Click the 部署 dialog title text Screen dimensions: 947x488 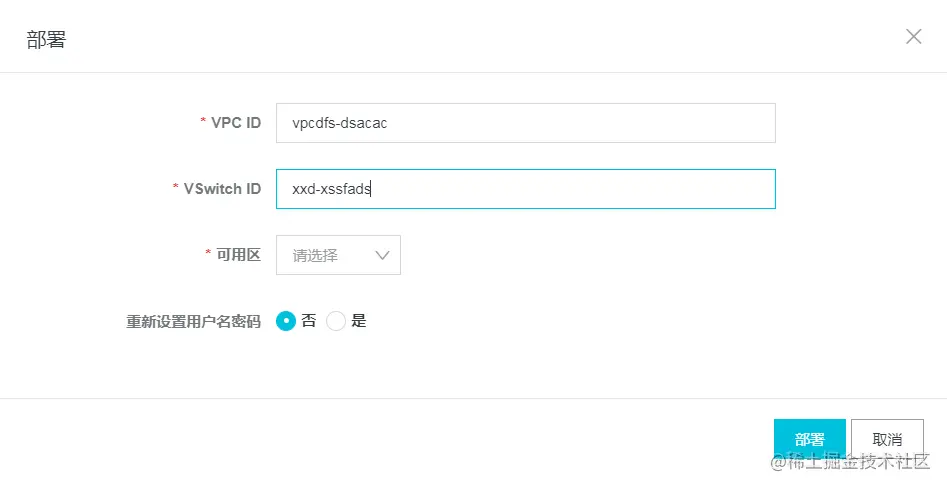coord(46,39)
